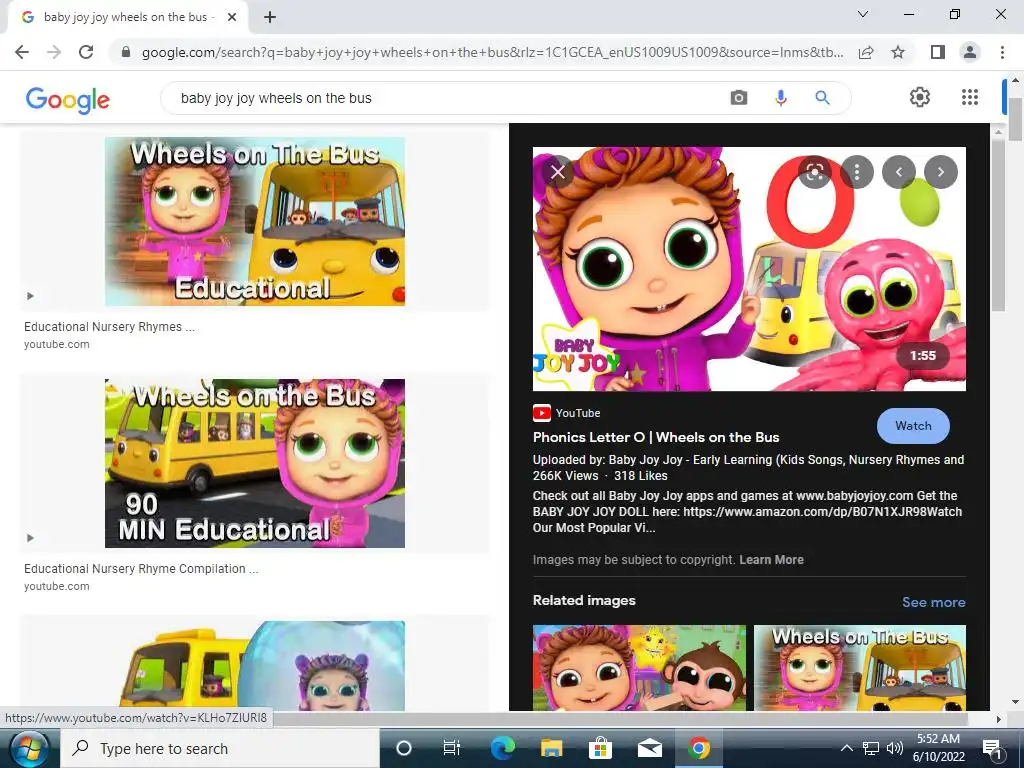Viewport: 1024px width, 768px height.
Task: Search inside image with Lens icon
Action: click(814, 172)
